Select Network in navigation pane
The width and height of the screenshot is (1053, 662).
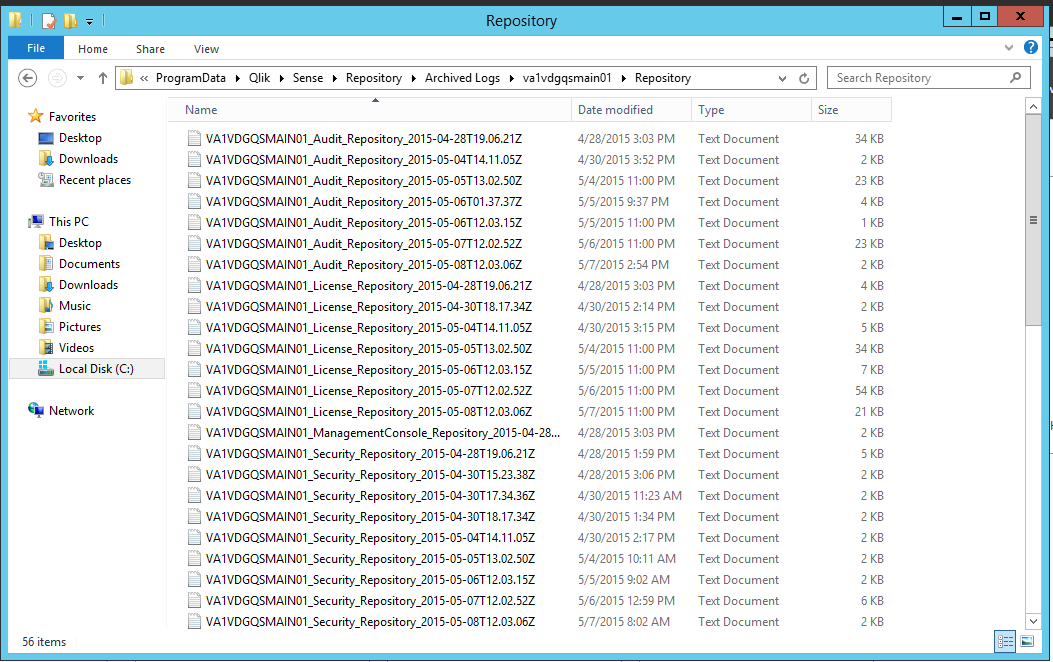click(71, 411)
